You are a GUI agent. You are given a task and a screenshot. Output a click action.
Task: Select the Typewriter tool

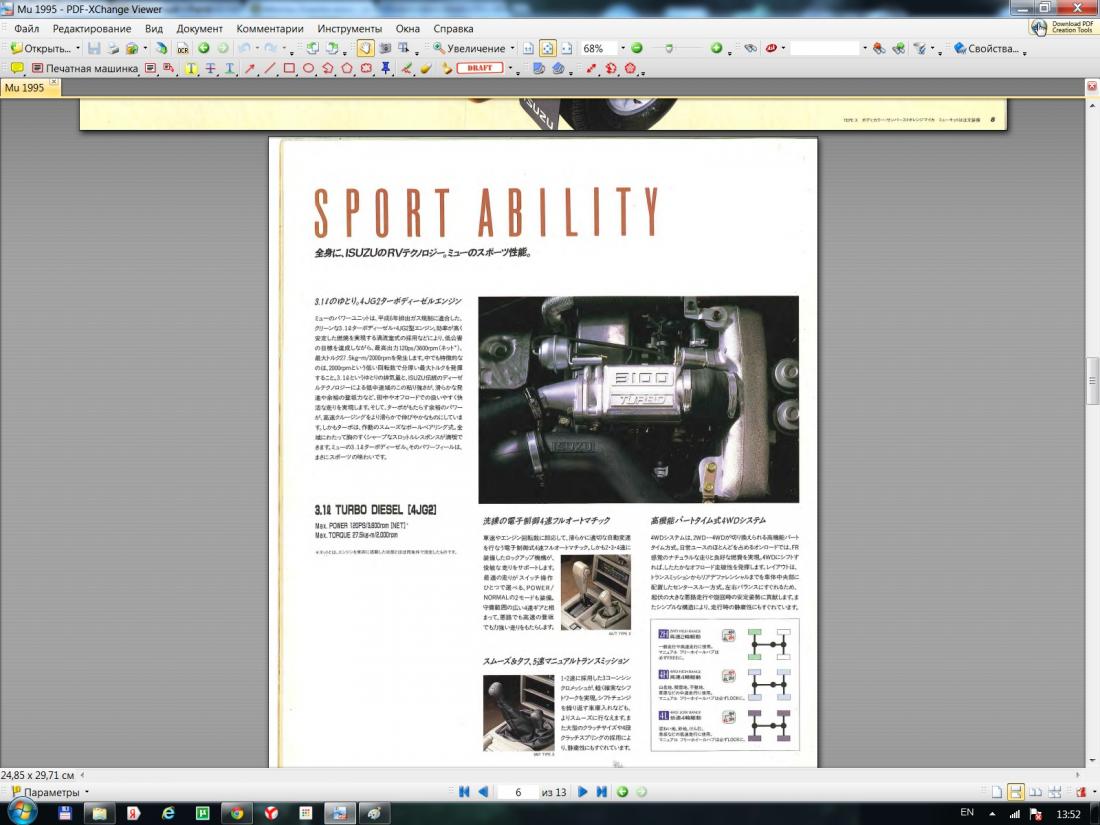coord(85,68)
